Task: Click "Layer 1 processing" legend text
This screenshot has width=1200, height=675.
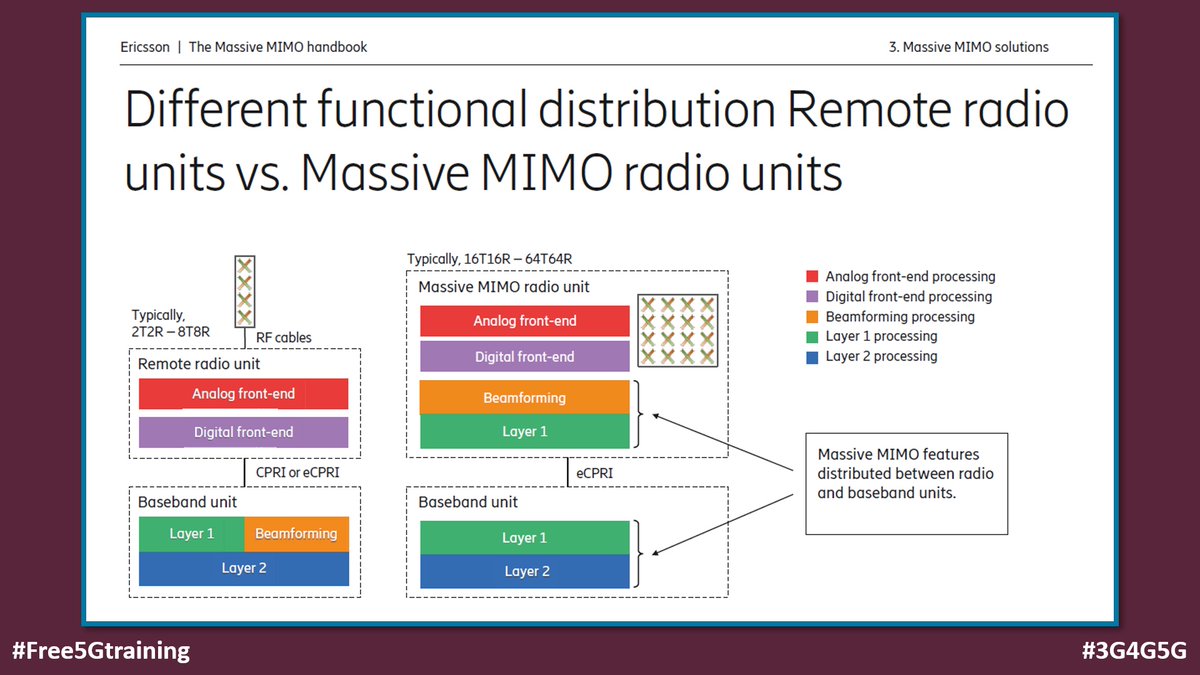Action: coord(882,336)
